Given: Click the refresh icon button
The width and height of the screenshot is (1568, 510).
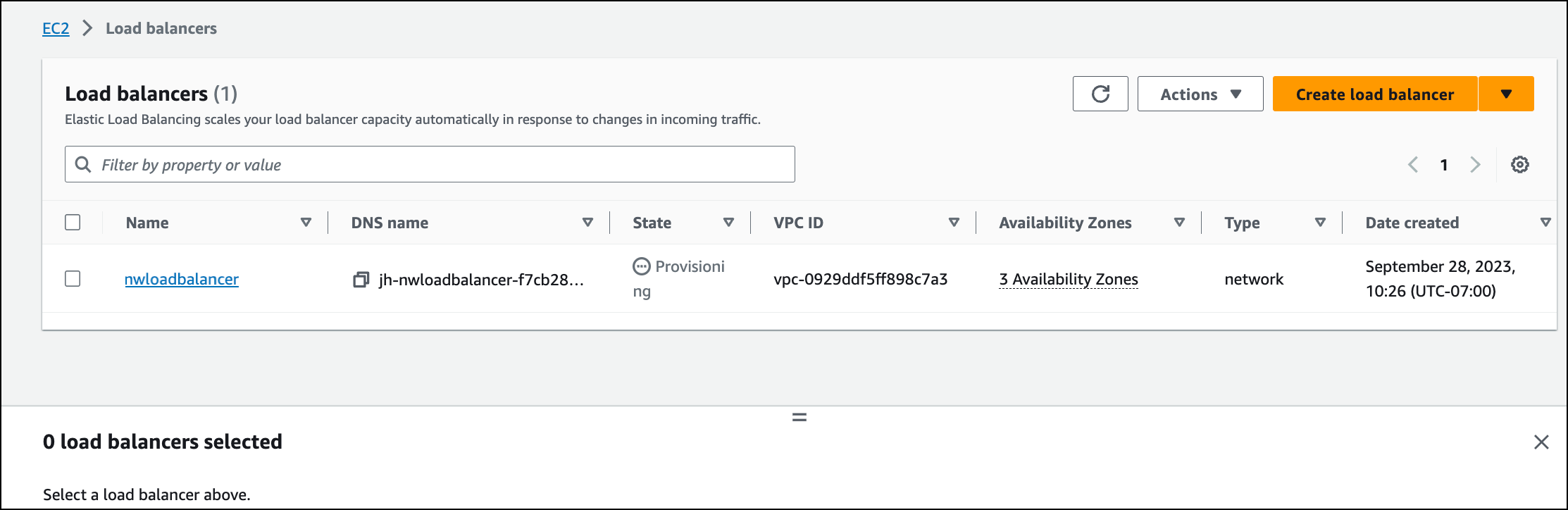Looking at the screenshot, I should coord(1100,94).
